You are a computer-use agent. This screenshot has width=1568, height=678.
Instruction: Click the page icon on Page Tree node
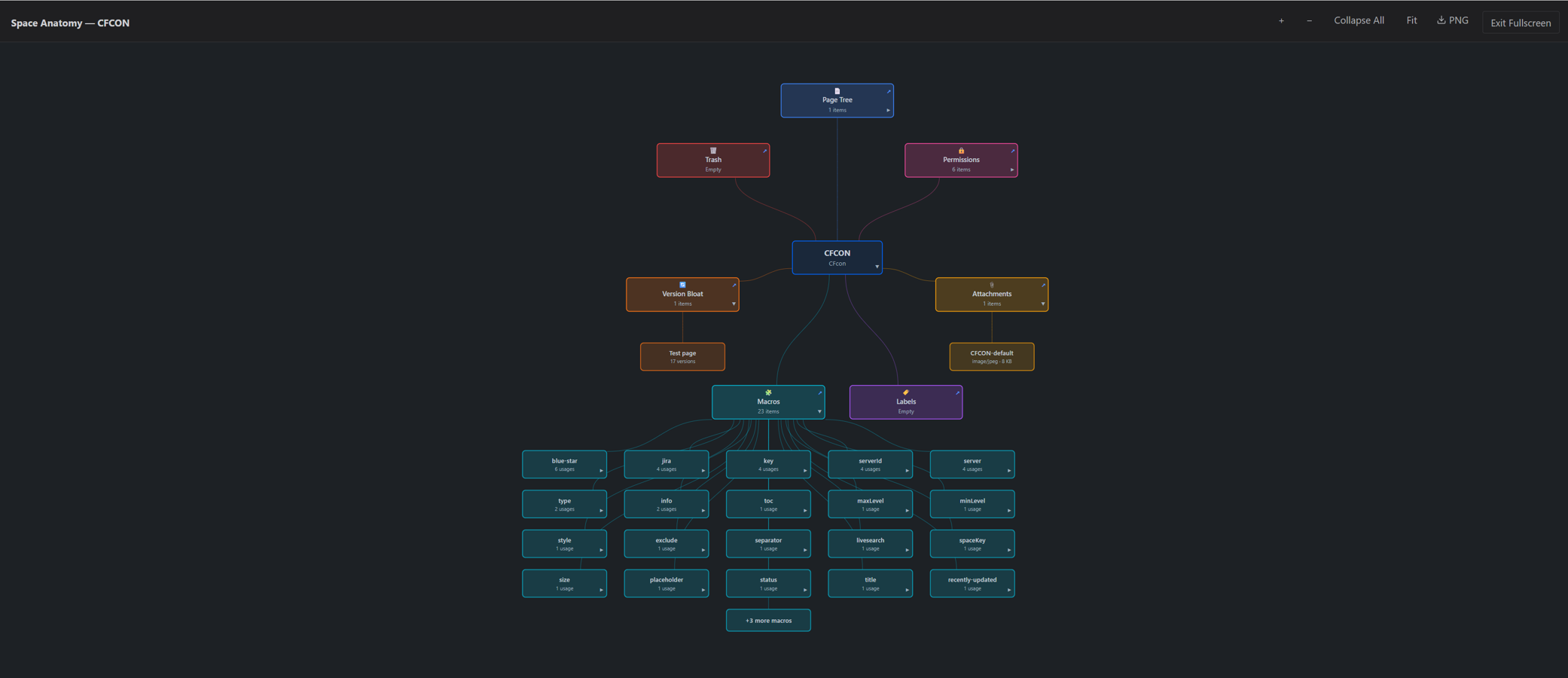pos(837,91)
